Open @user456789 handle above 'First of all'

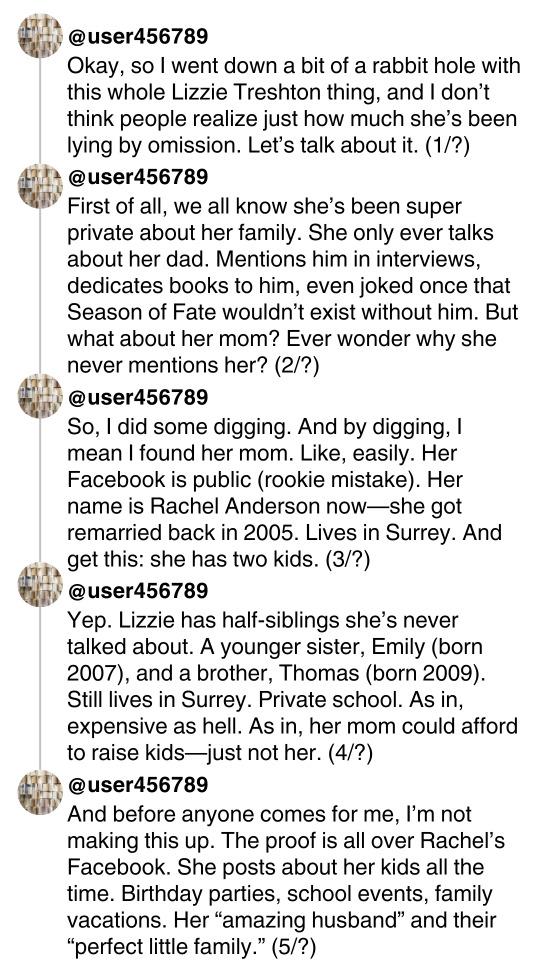[138, 177]
